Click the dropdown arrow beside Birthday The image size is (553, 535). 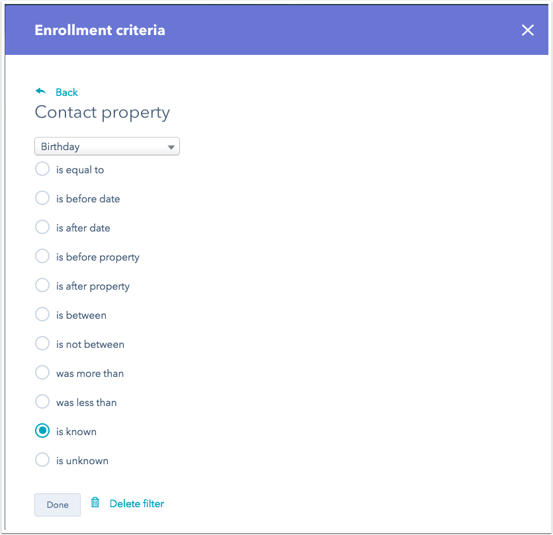pyautogui.click(x=171, y=147)
